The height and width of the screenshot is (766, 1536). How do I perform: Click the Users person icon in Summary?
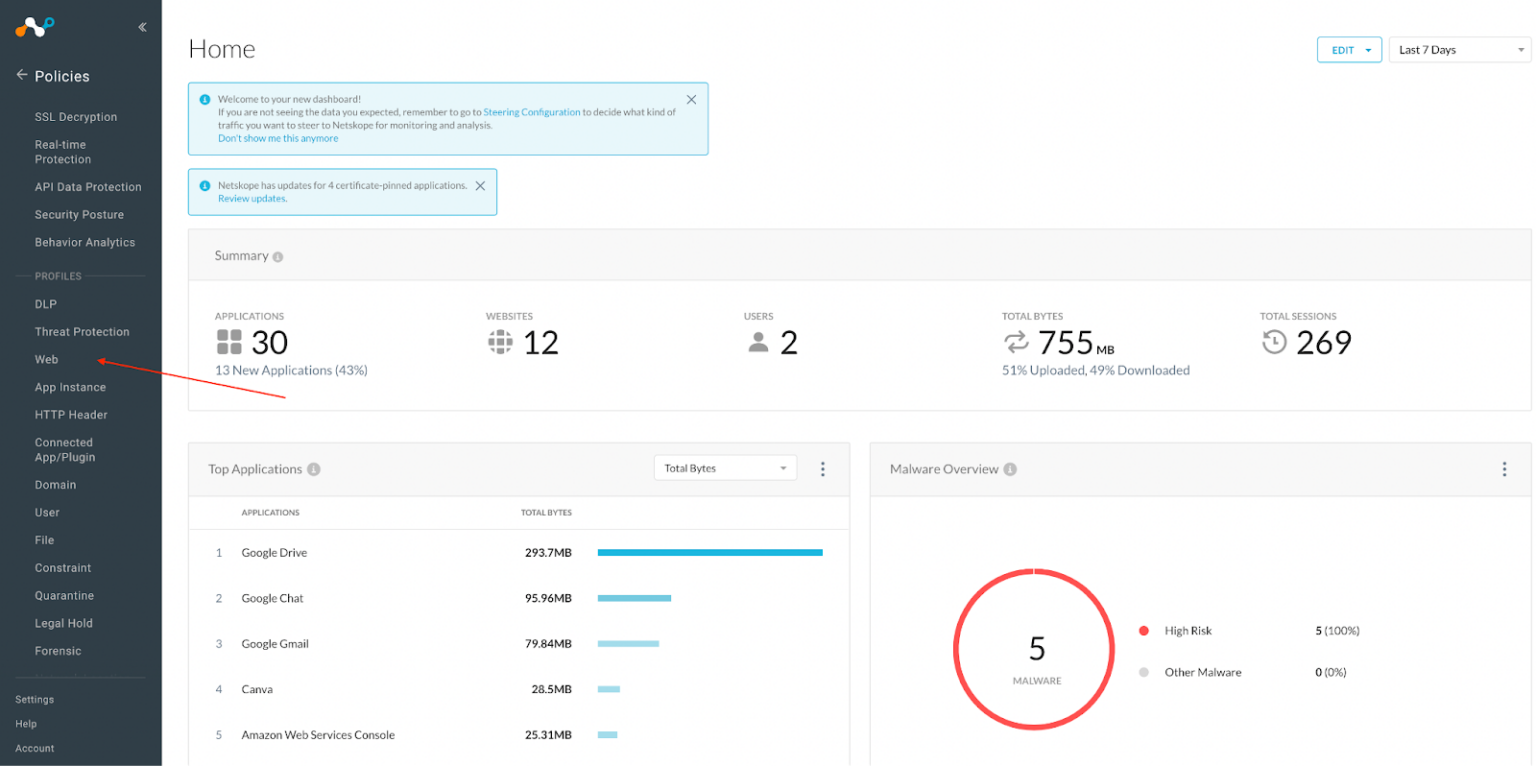click(757, 342)
